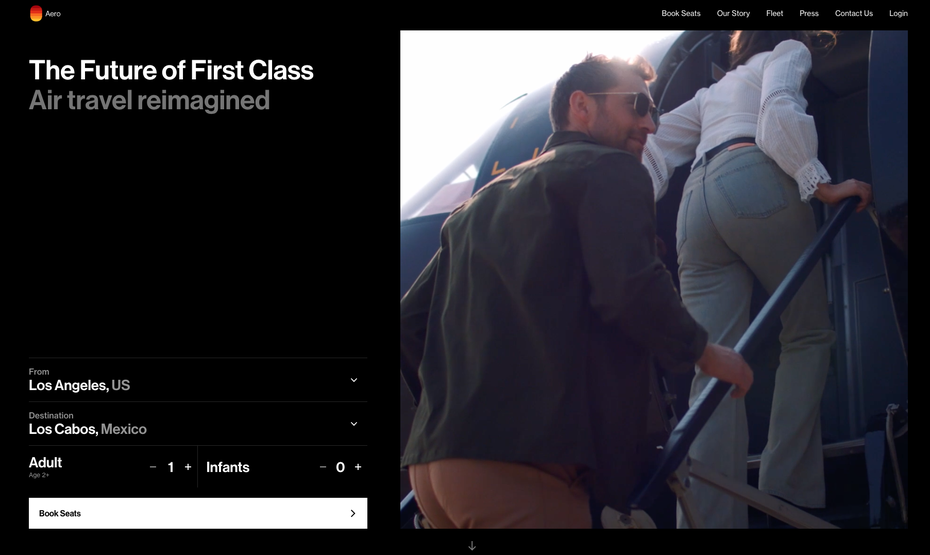
Task: Click the right chevron on Book Seats bar
Action: (x=353, y=513)
